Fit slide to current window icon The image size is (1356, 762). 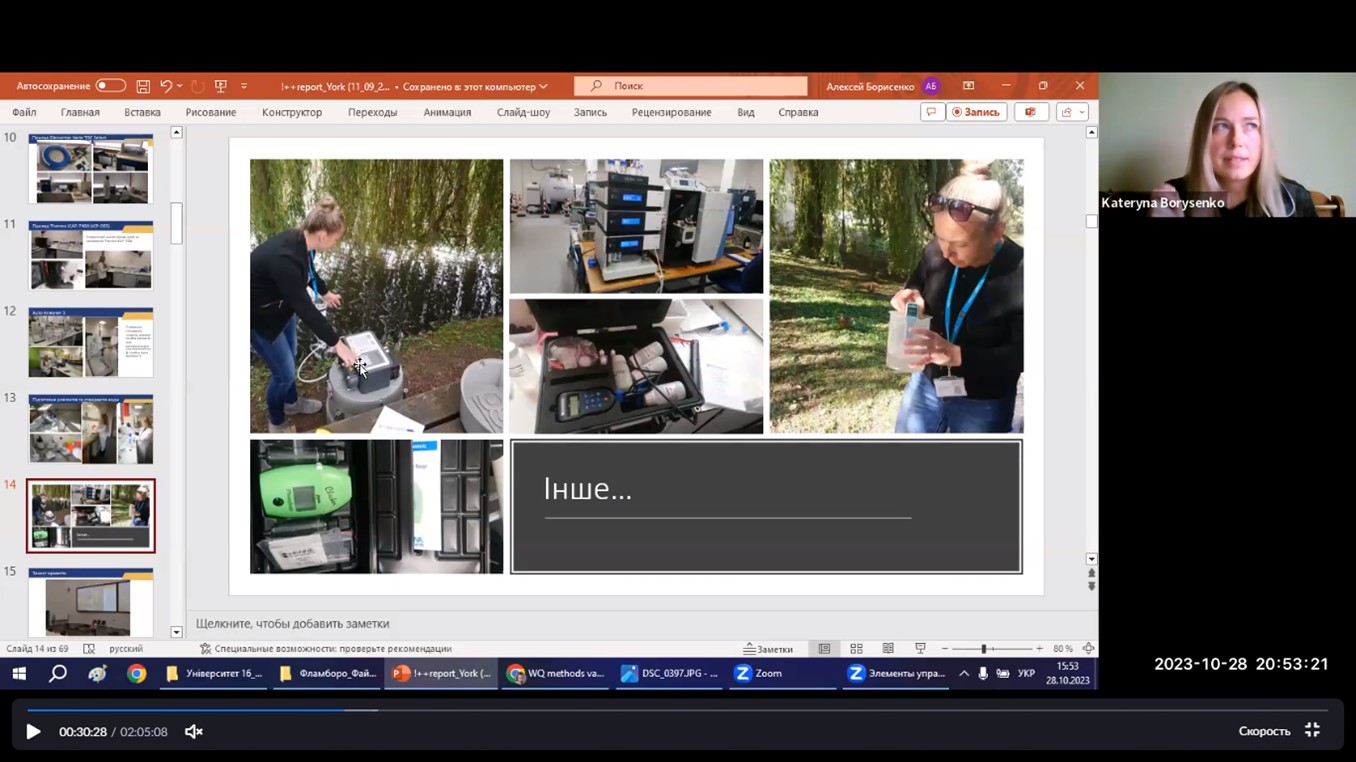1088,649
